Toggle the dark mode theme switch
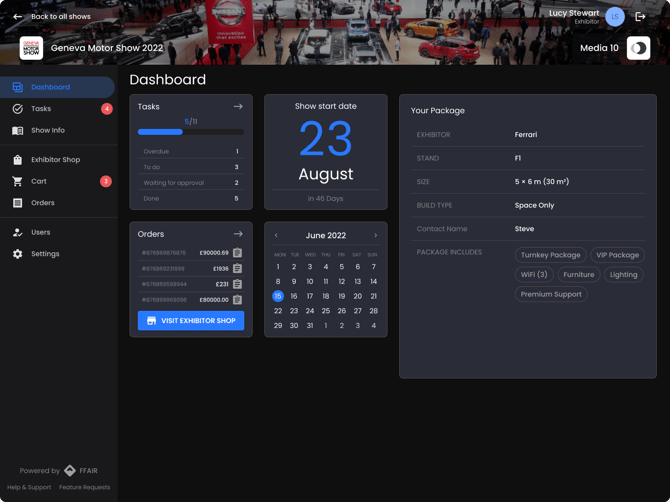 pos(638,48)
